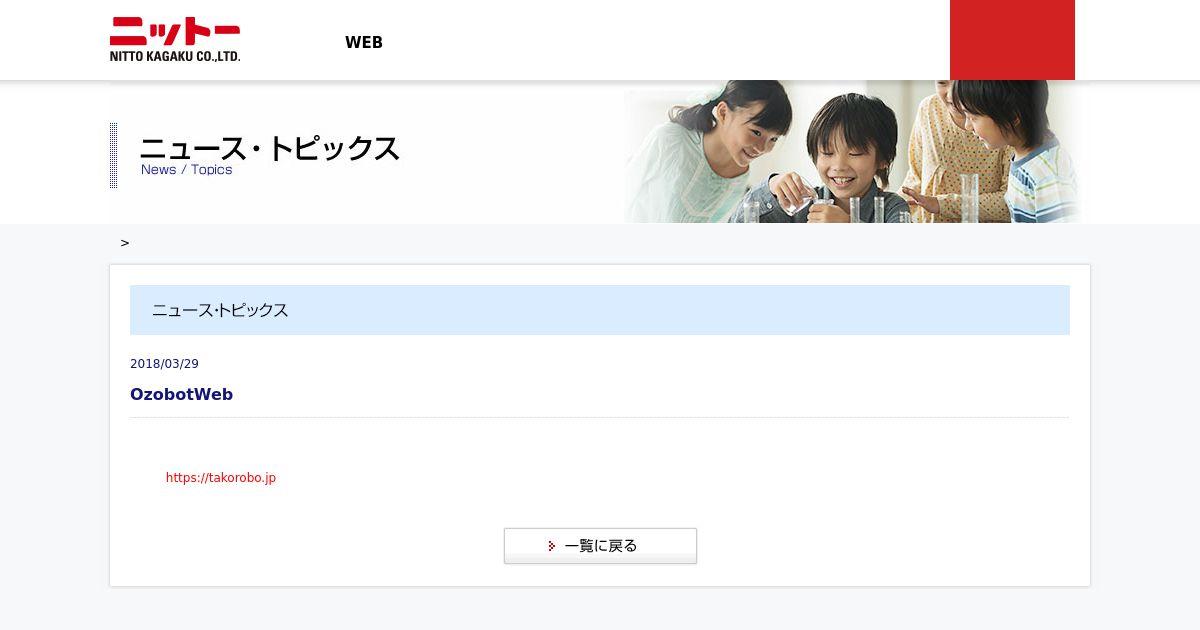Open the WEB header item
1200x630 pixels.
(364, 42)
